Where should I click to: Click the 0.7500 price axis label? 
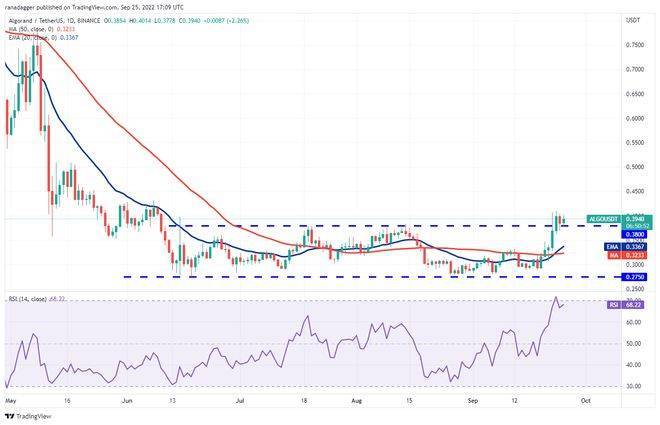click(606, 44)
